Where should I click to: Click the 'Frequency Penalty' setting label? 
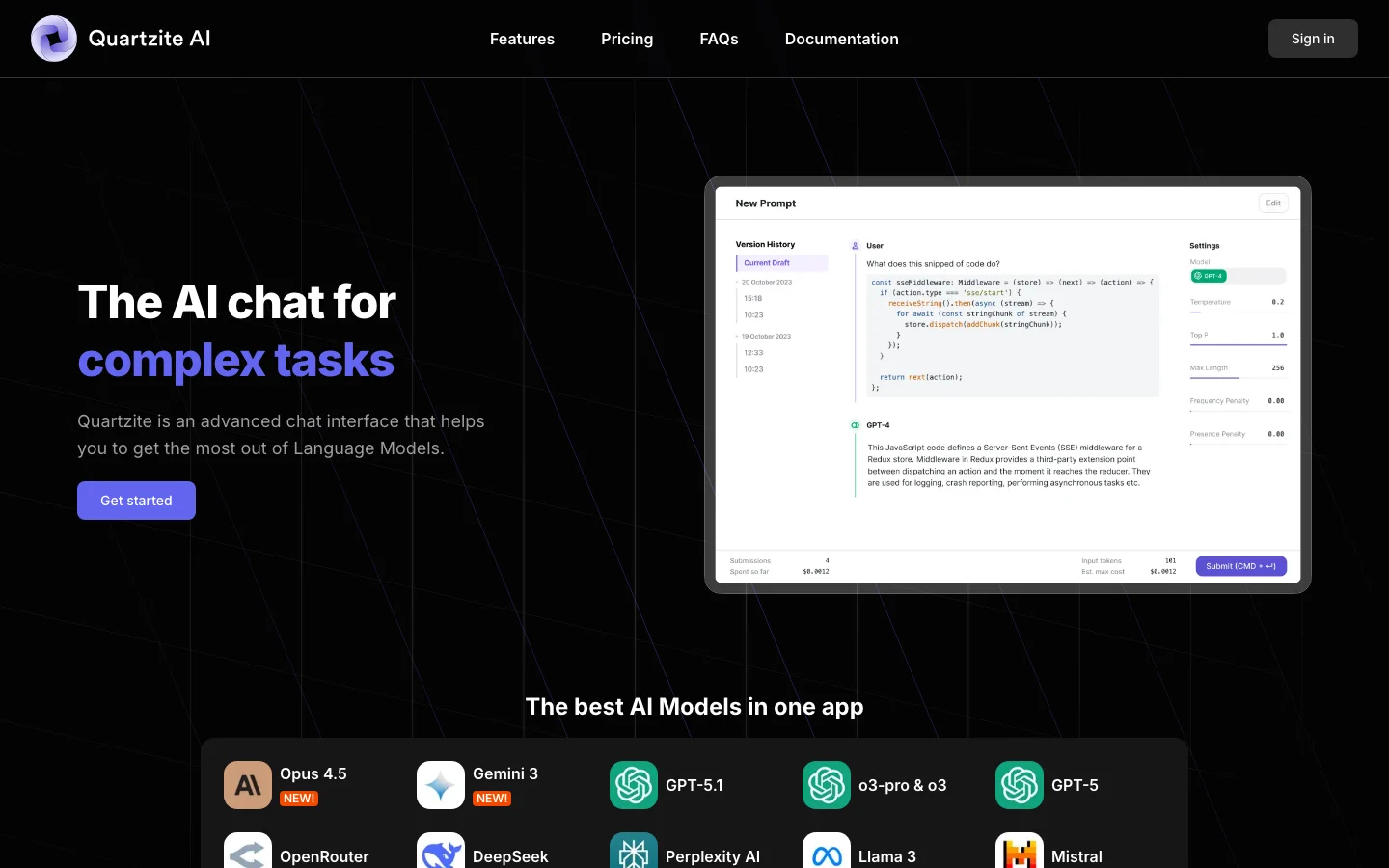(x=1219, y=401)
